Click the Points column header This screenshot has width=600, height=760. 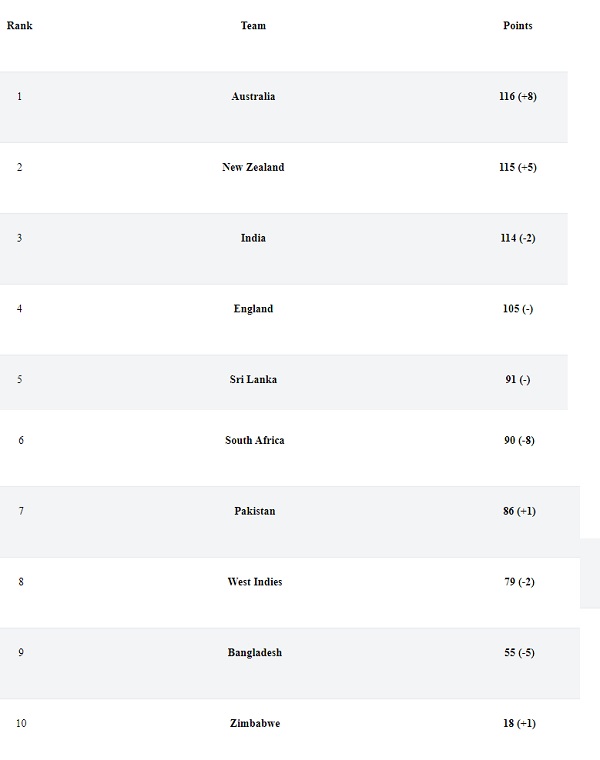pos(517,26)
